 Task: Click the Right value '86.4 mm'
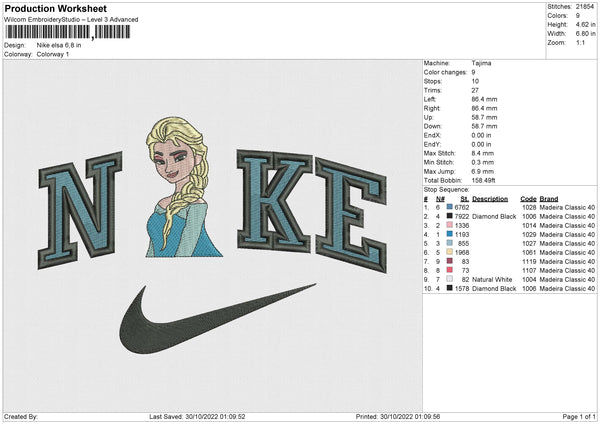pyautogui.click(x=484, y=108)
